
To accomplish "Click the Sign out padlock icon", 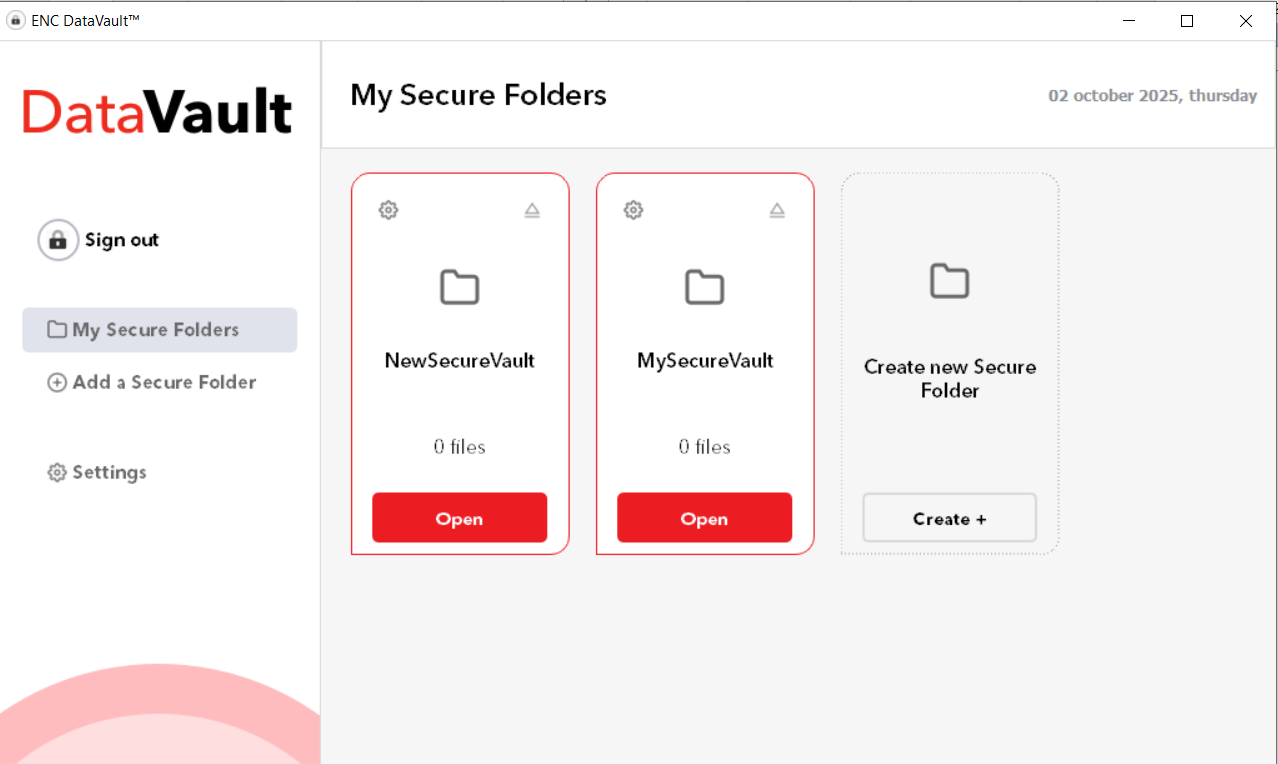I will coord(58,239).
